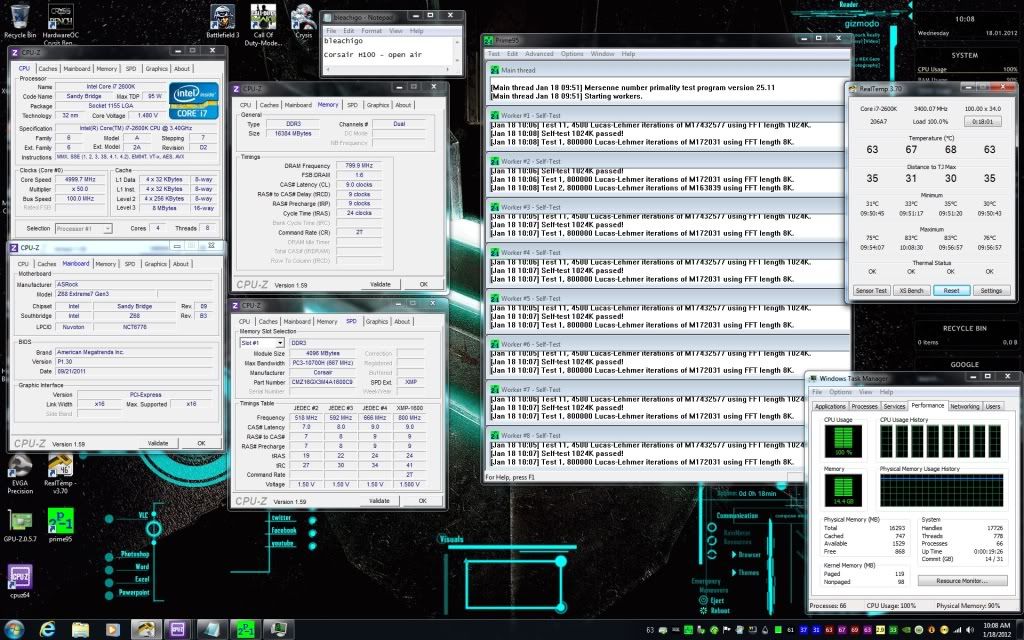This screenshot has height=640, width=1024.
Task: Select the Crysis game desktop icon
Action: point(303,21)
